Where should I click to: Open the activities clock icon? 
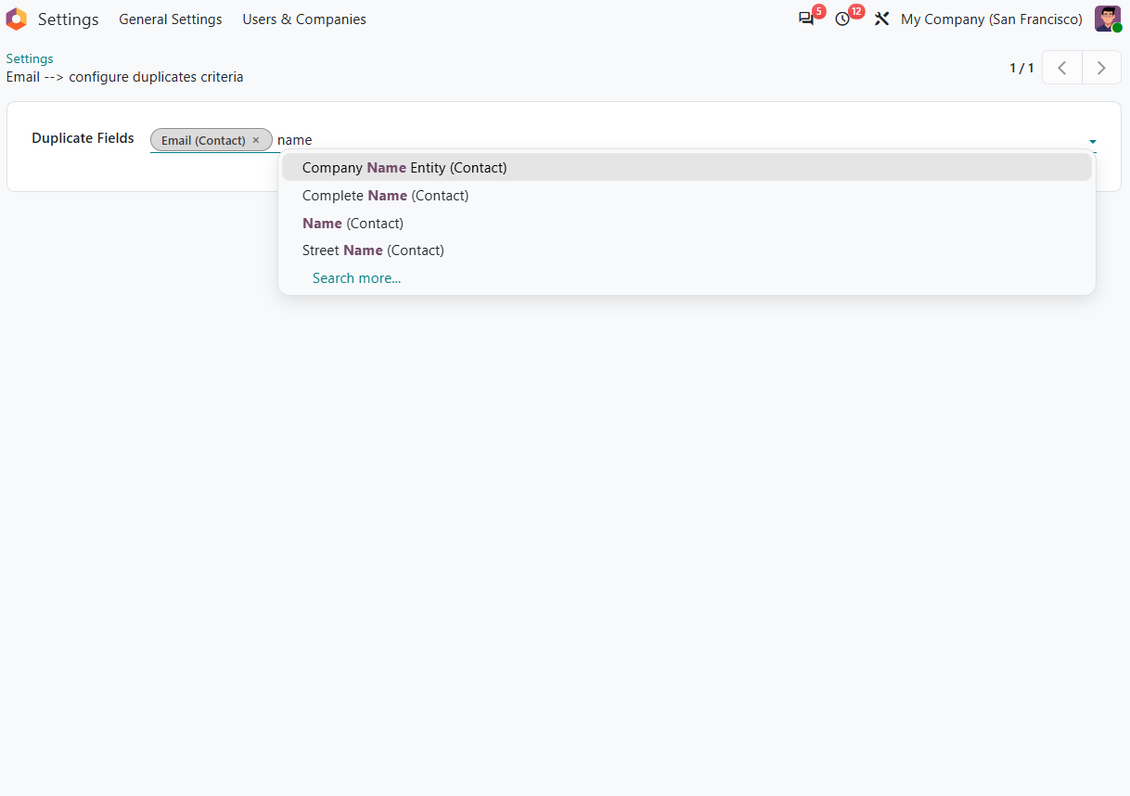pos(842,19)
